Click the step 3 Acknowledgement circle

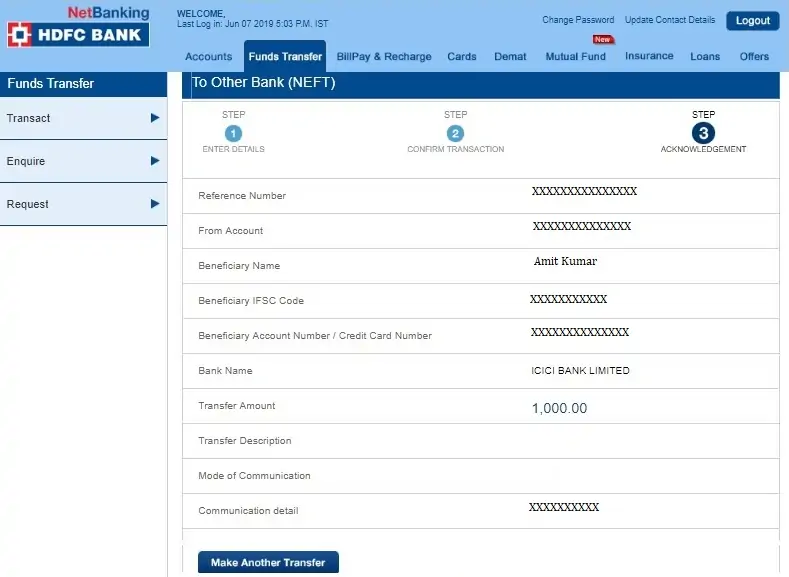[703, 133]
